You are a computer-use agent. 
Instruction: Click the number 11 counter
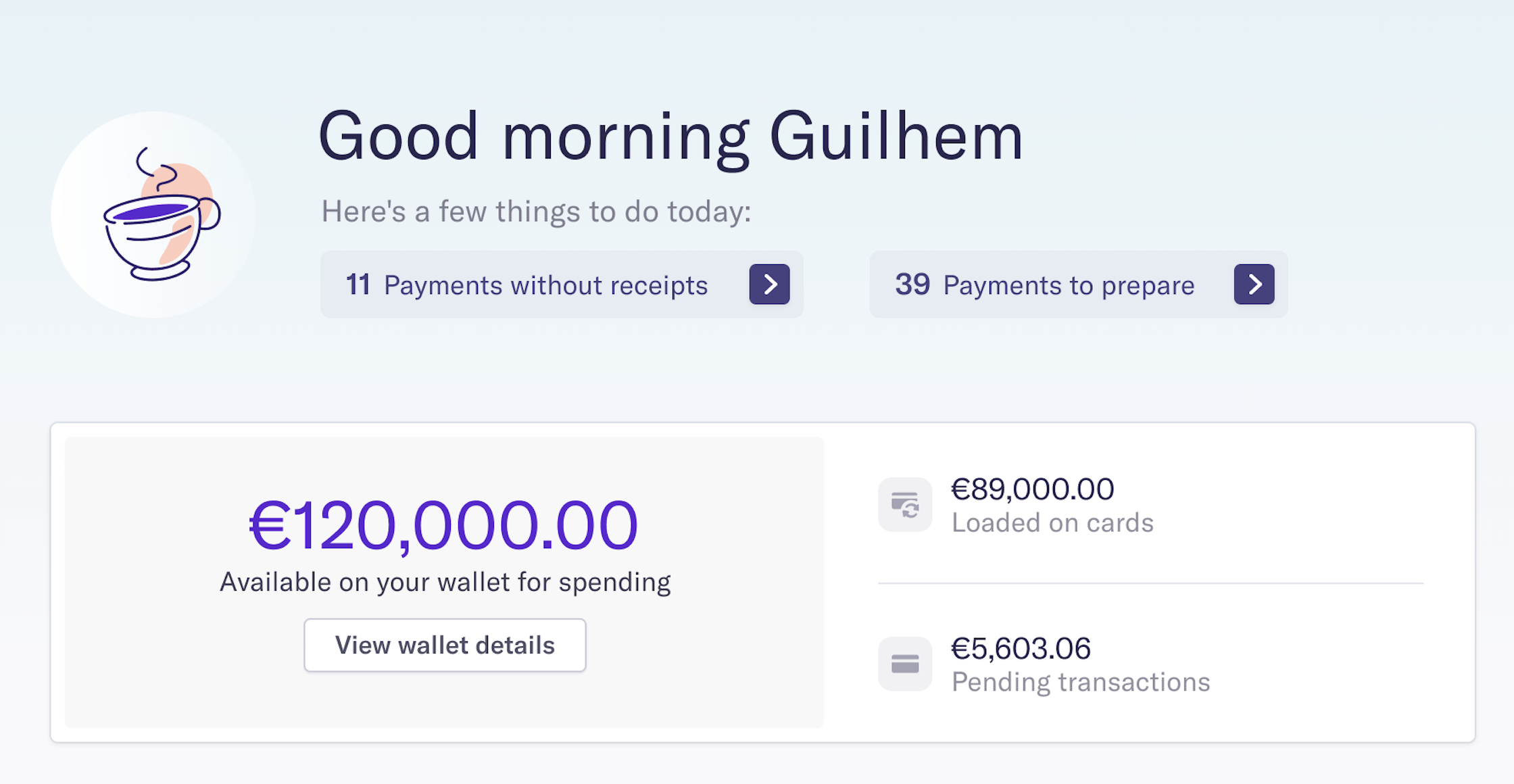[x=358, y=285]
